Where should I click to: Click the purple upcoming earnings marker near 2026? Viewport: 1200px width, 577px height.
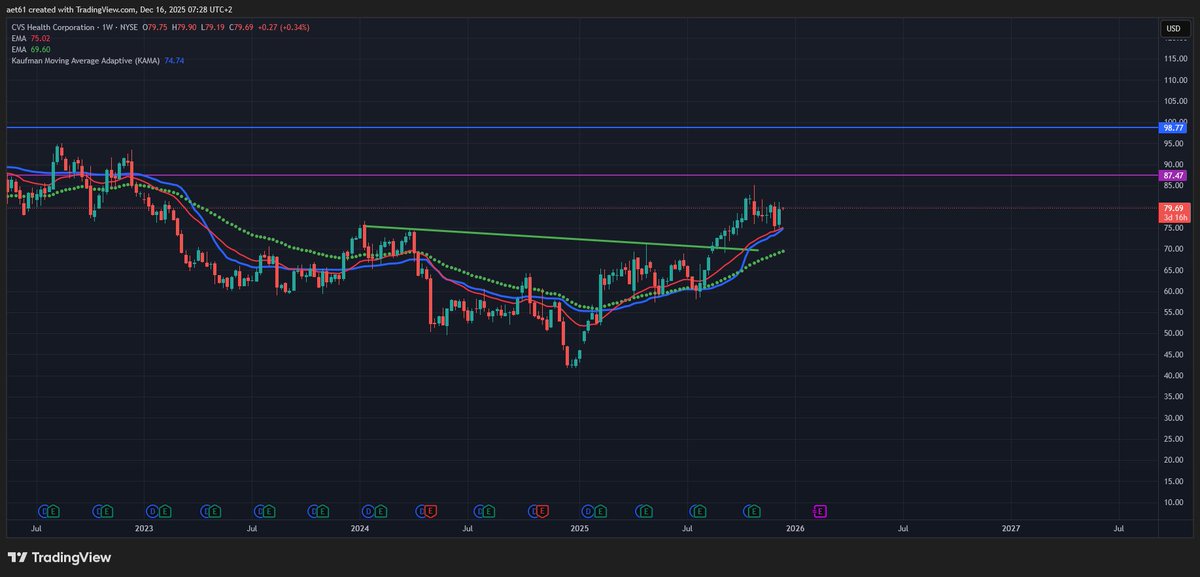pyautogui.click(x=819, y=511)
